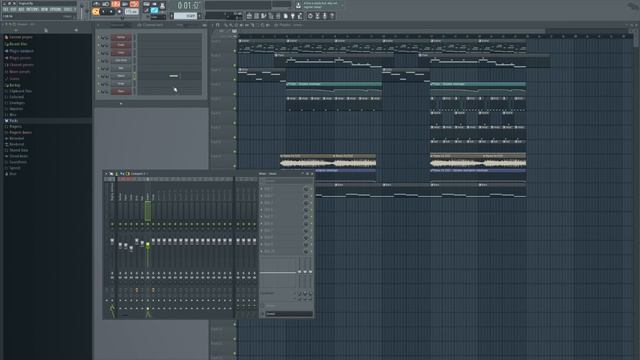Screen dimensions: 640x360
Task: Click the tempo BPM display
Action: pos(131,12)
